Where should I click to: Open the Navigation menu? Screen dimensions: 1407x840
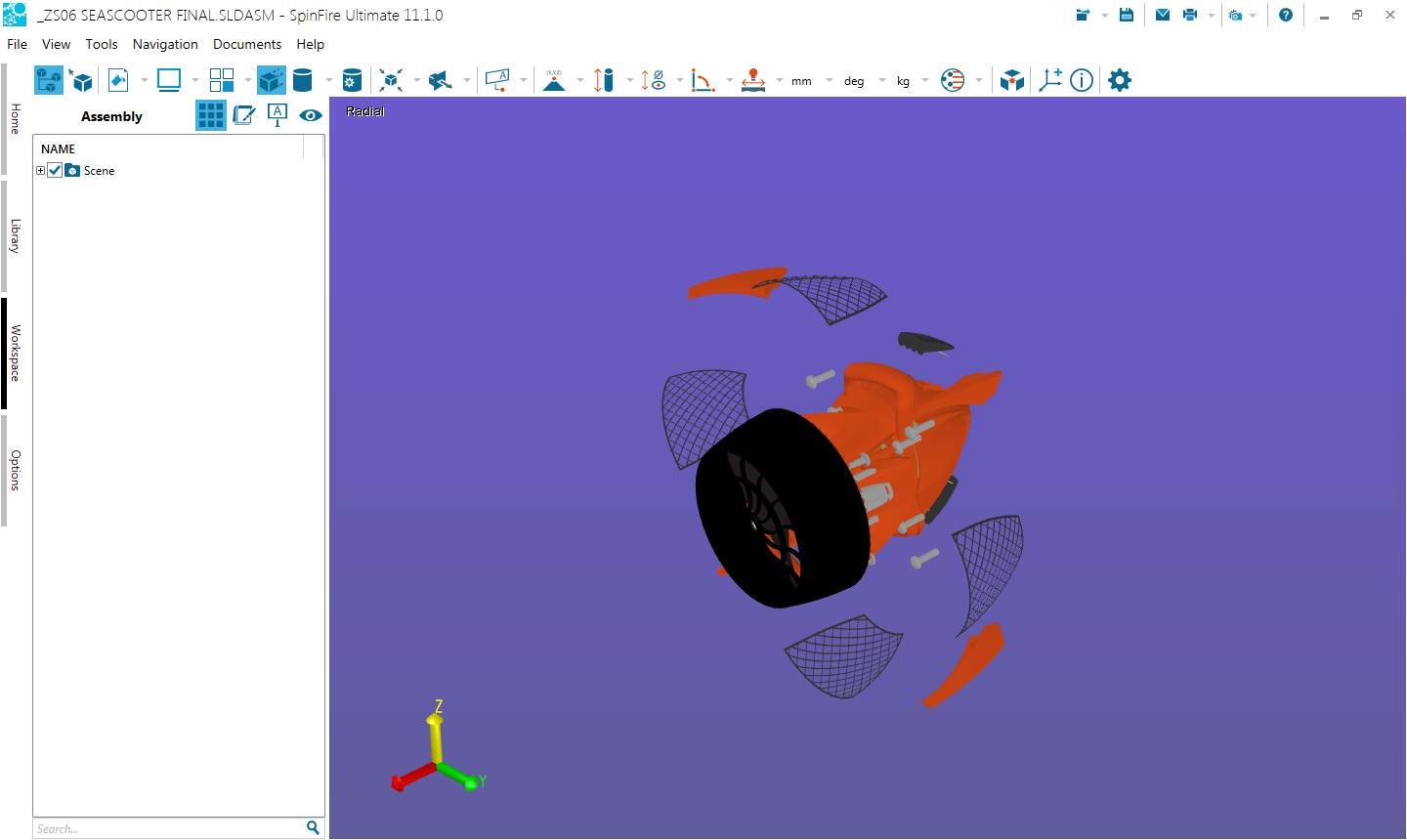pos(165,44)
